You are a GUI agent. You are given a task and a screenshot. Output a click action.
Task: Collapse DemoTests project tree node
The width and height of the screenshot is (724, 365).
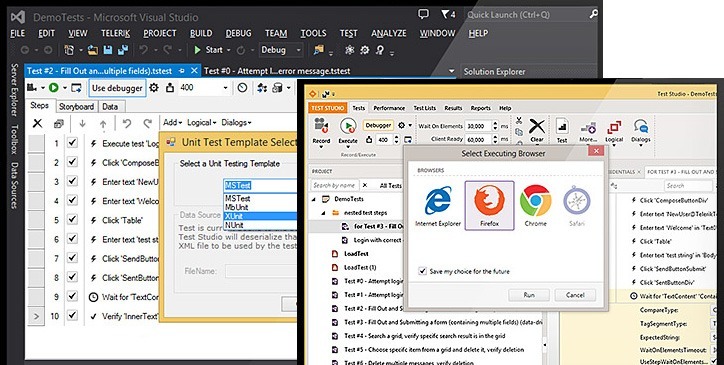314,199
